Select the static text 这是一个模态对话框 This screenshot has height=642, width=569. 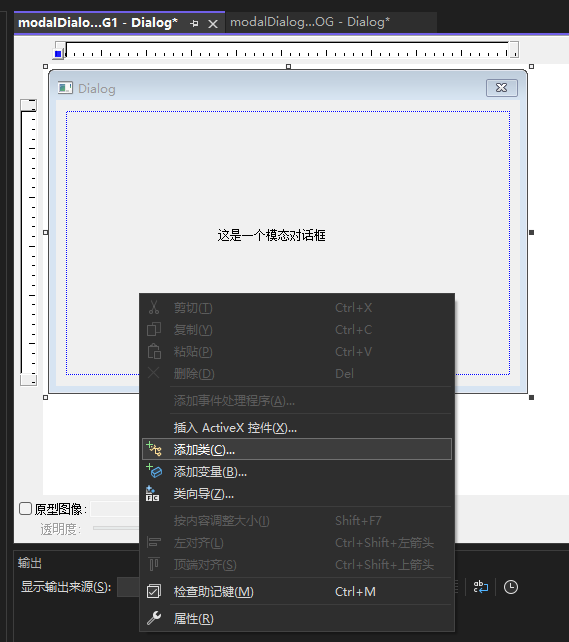271,235
